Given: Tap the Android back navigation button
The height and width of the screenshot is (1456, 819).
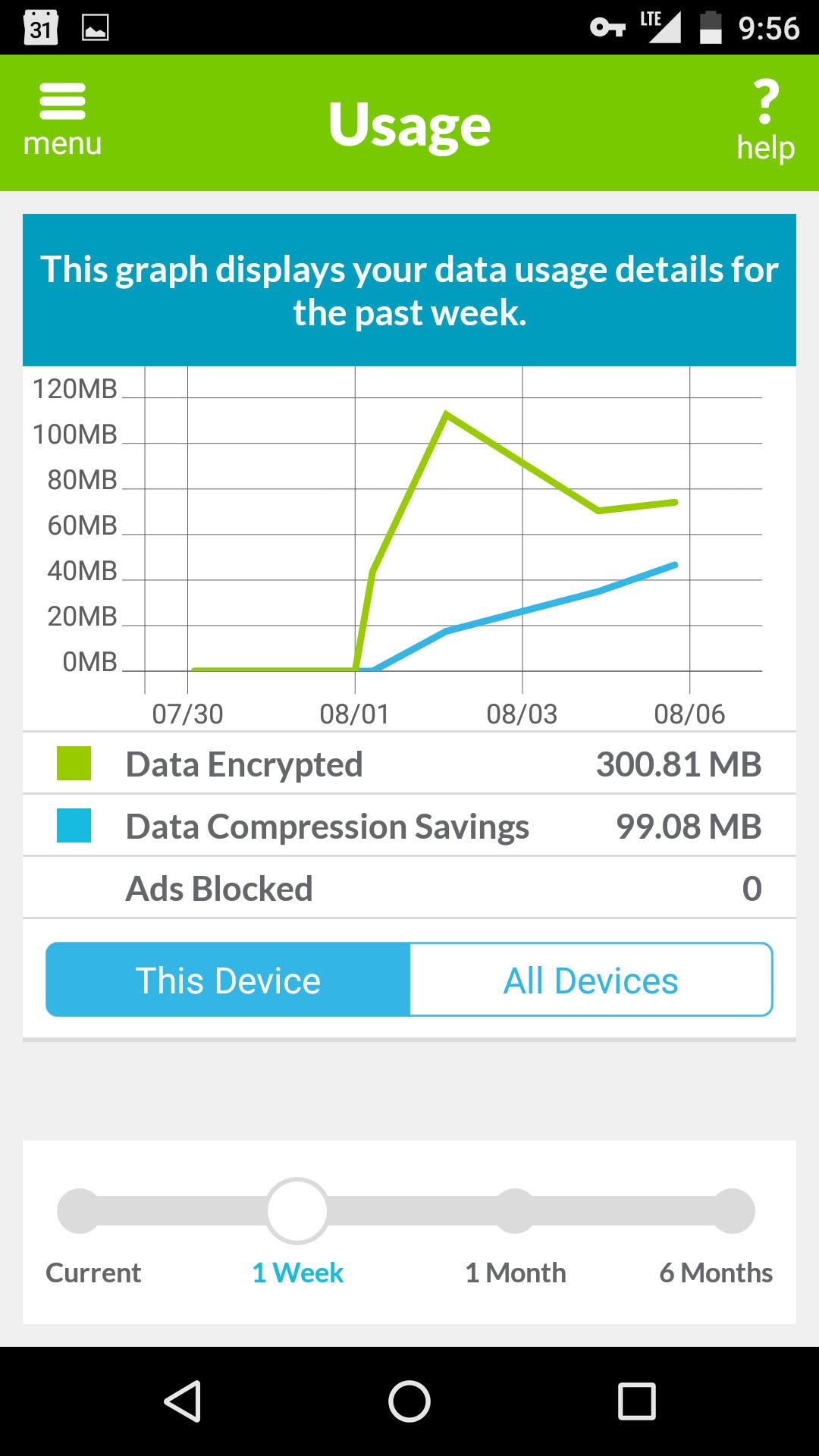Looking at the screenshot, I should [183, 1401].
